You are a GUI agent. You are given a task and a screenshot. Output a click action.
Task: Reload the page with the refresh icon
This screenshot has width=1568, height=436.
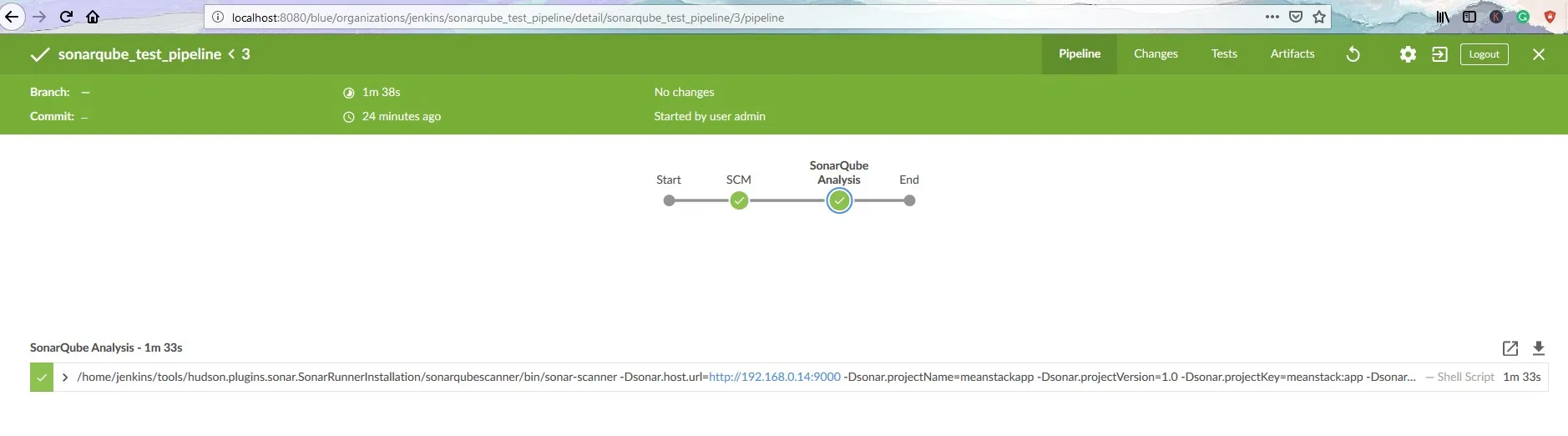click(66, 17)
